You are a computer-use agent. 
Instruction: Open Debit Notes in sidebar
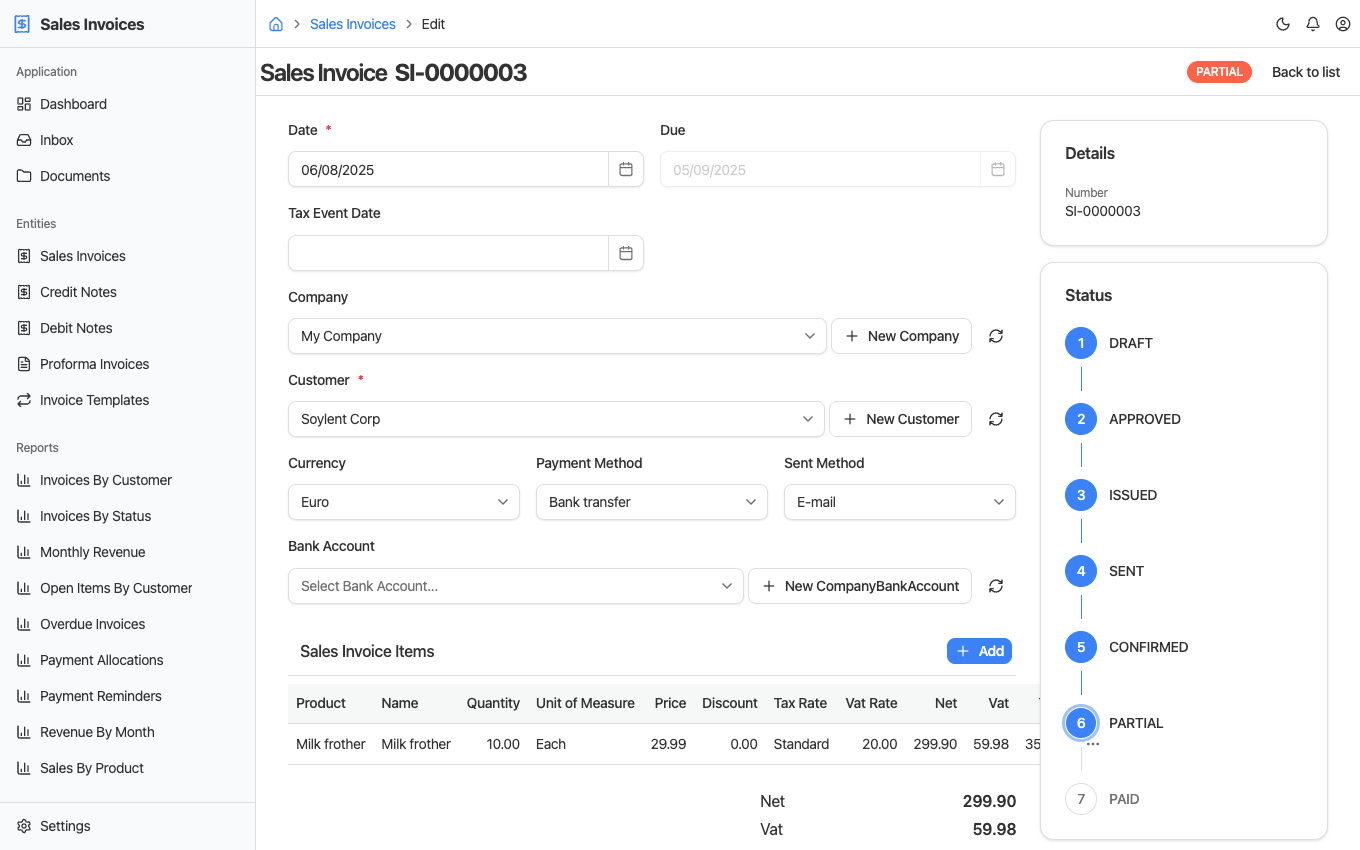coord(76,328)
